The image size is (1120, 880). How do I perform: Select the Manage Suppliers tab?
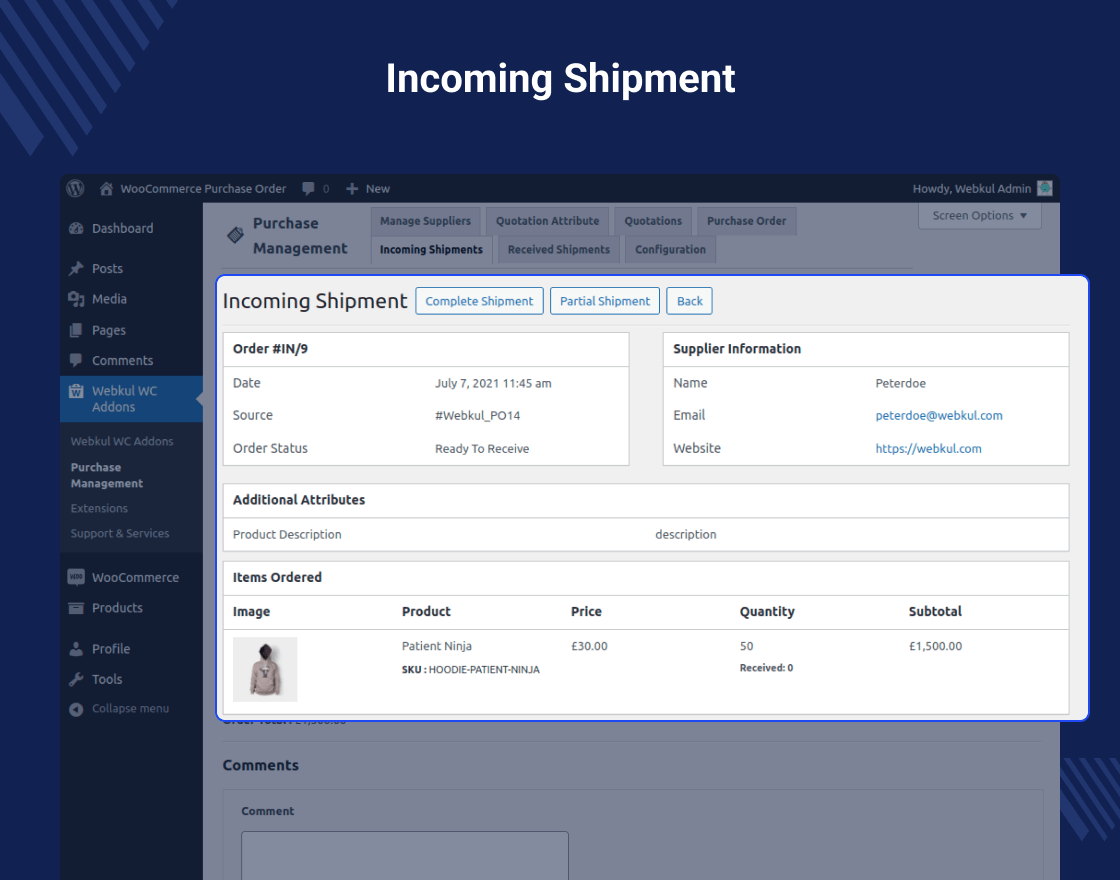click(x=427, y=221)
